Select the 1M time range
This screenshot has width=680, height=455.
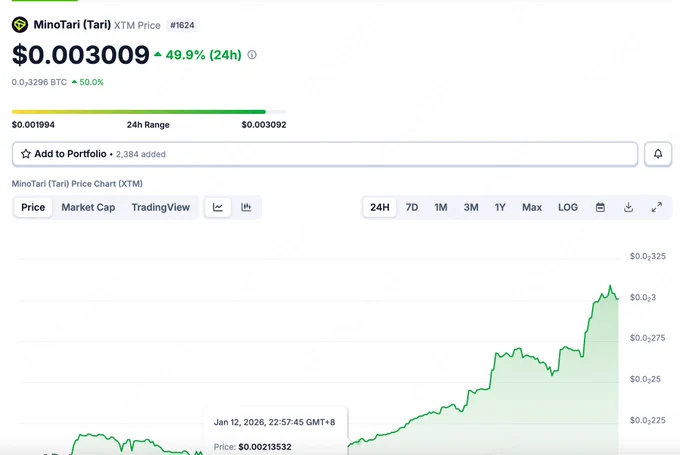coord(441,207)
